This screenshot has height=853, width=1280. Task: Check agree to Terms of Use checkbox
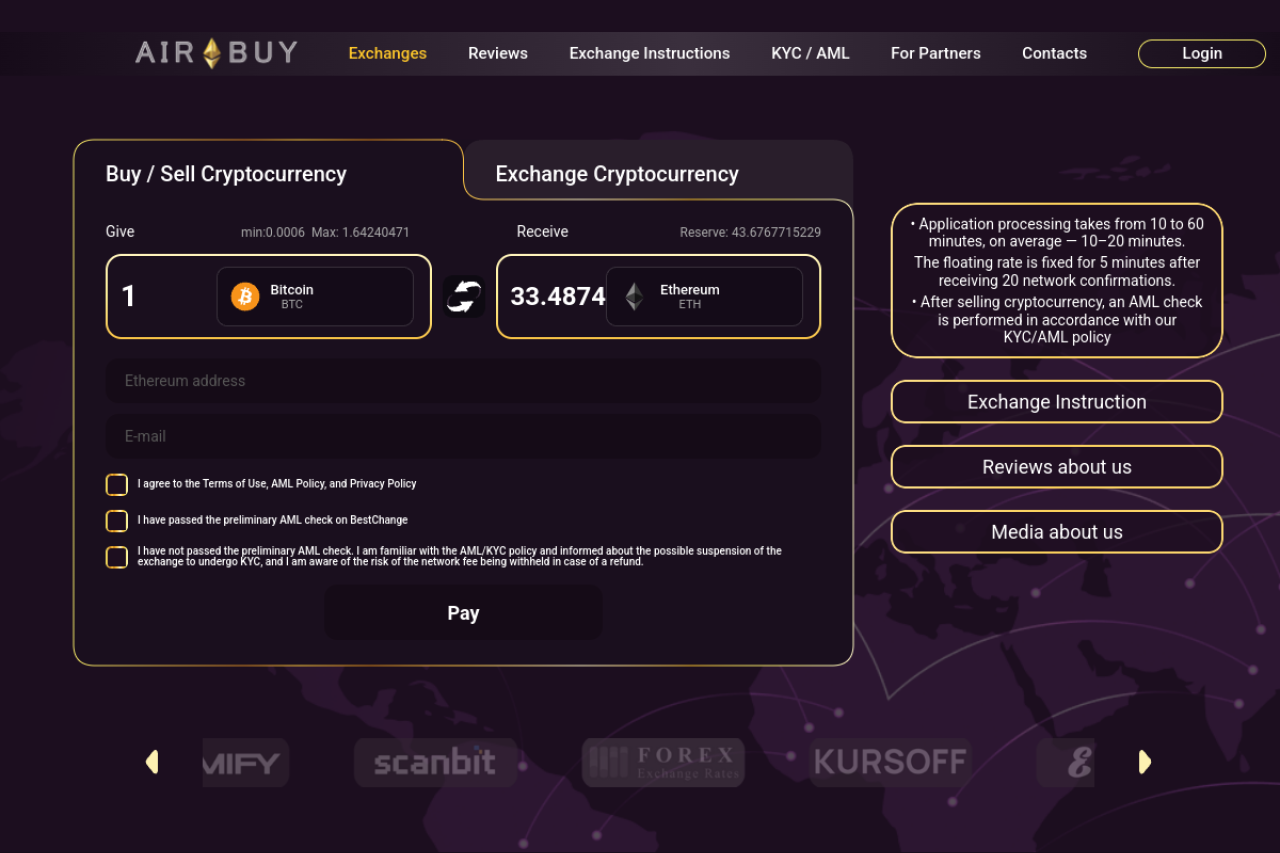pos(117,485)
